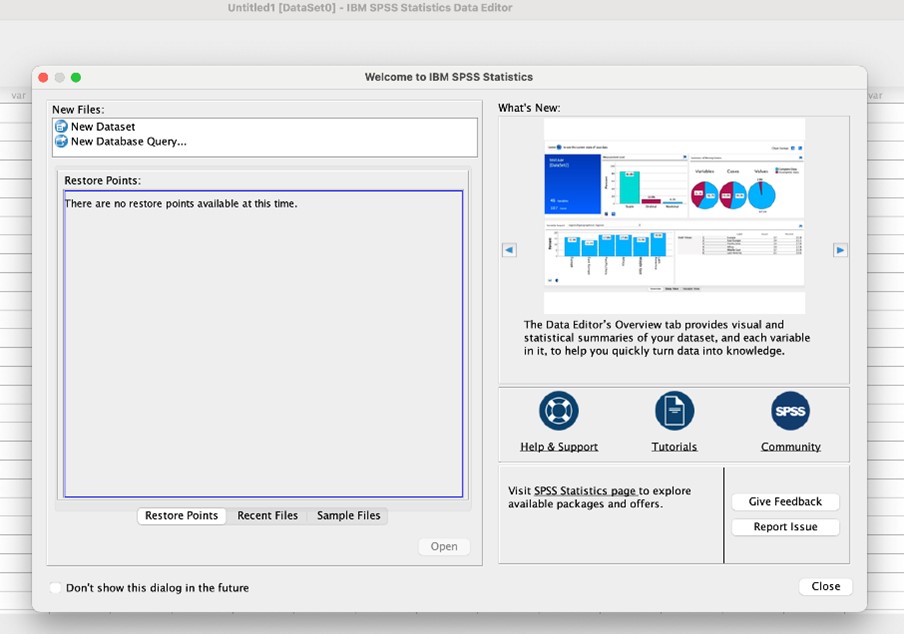Click the New Dataset icon
Viewport: 904px width, 634px height.
point(61,127)
